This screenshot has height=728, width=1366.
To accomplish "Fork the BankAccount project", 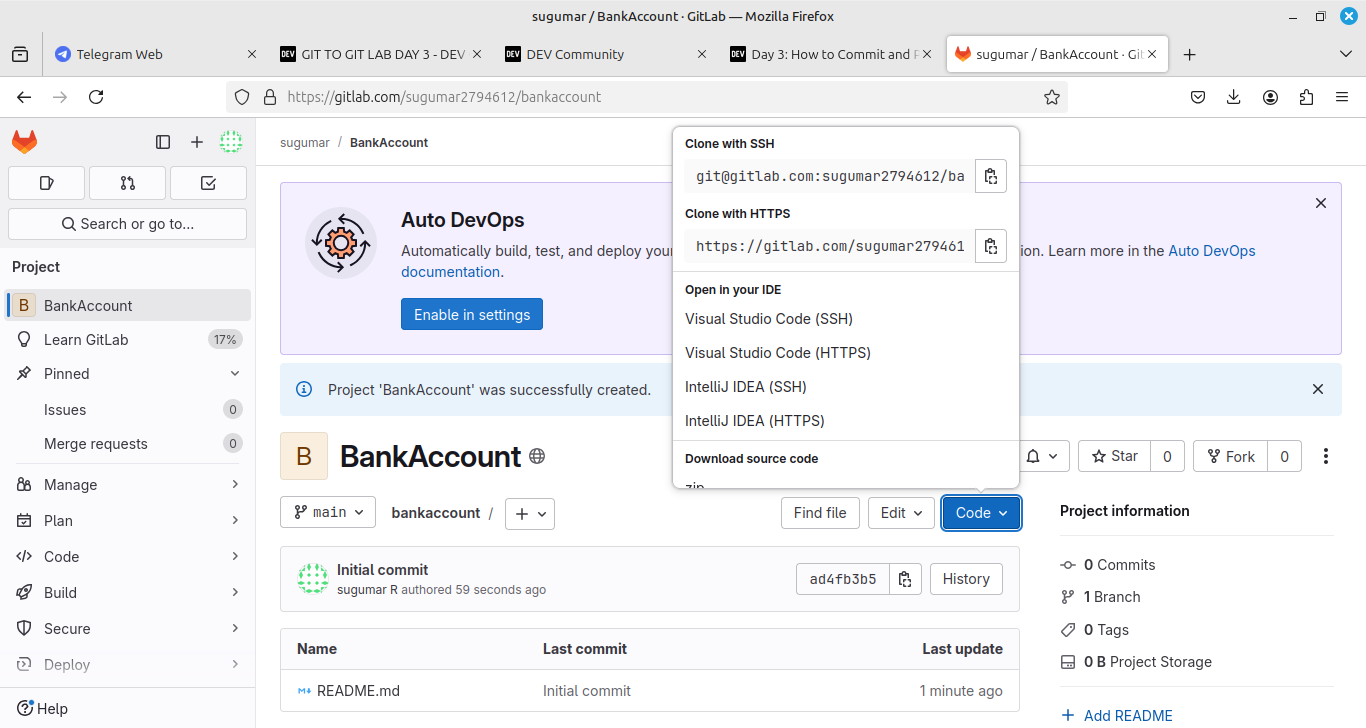I will 1231,456.
